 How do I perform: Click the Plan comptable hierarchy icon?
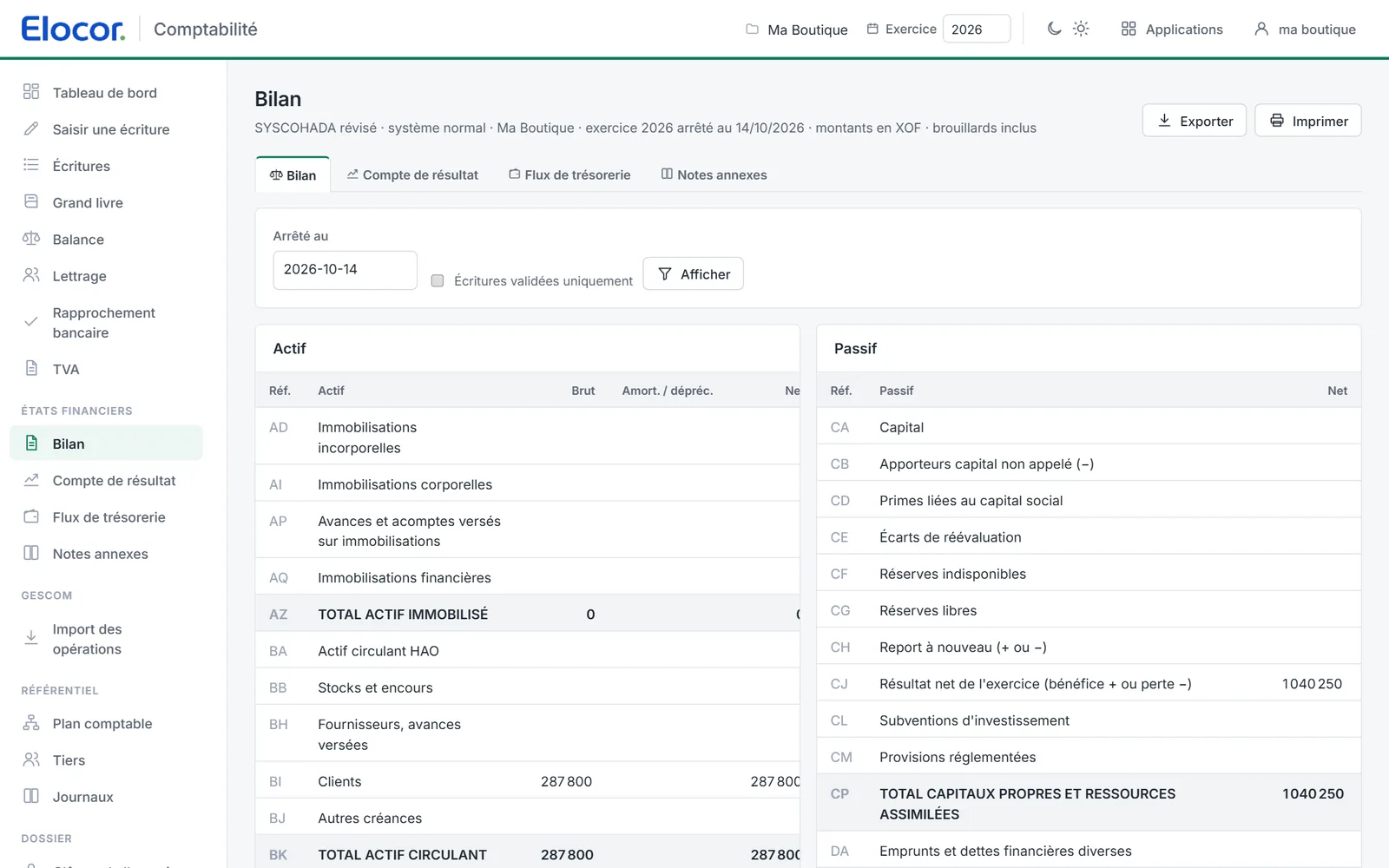(x=31, y=723)
